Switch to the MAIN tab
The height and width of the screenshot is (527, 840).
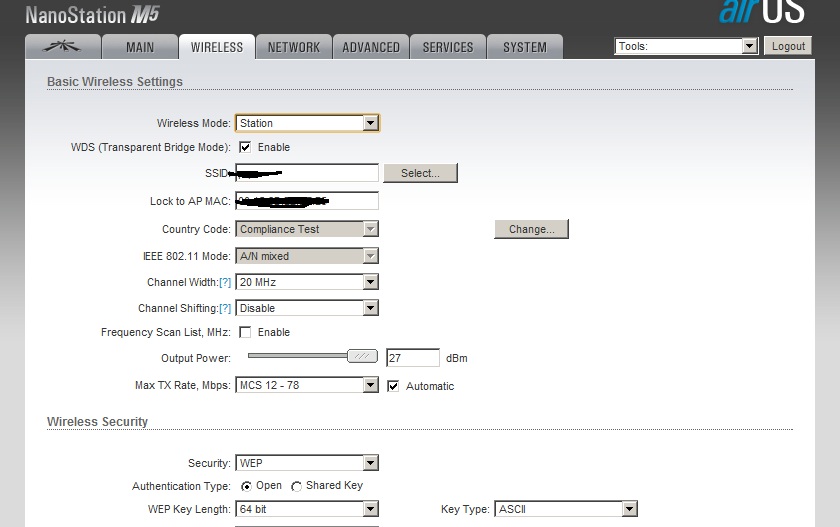tap(140, 47)
